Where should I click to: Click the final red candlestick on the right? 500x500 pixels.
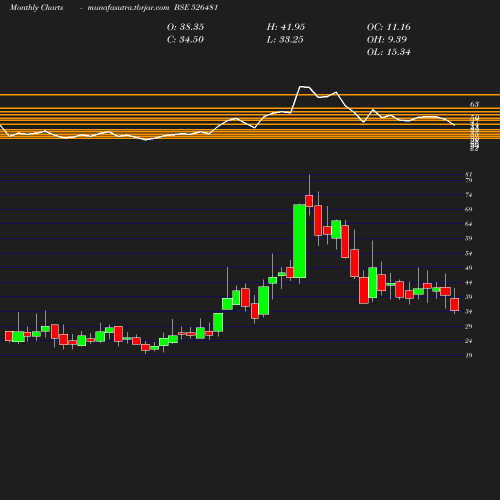tap(455, 305)
